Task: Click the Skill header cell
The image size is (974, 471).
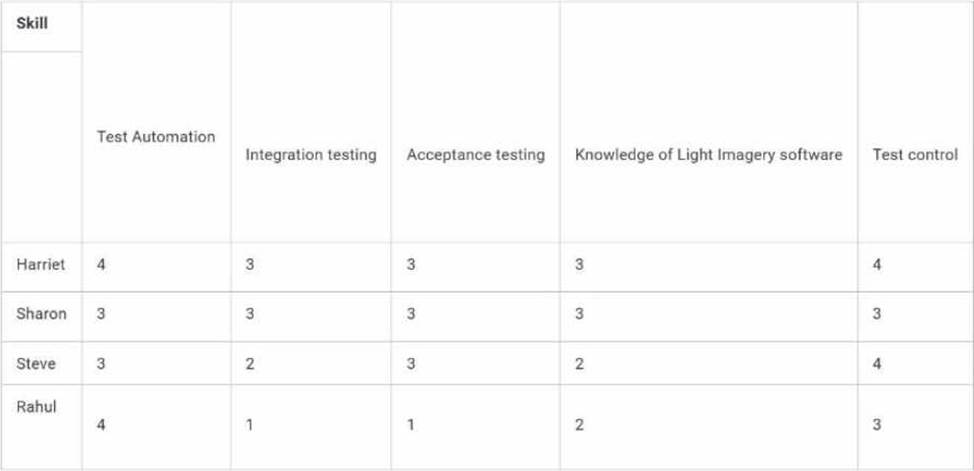Action: coord(32,24)
